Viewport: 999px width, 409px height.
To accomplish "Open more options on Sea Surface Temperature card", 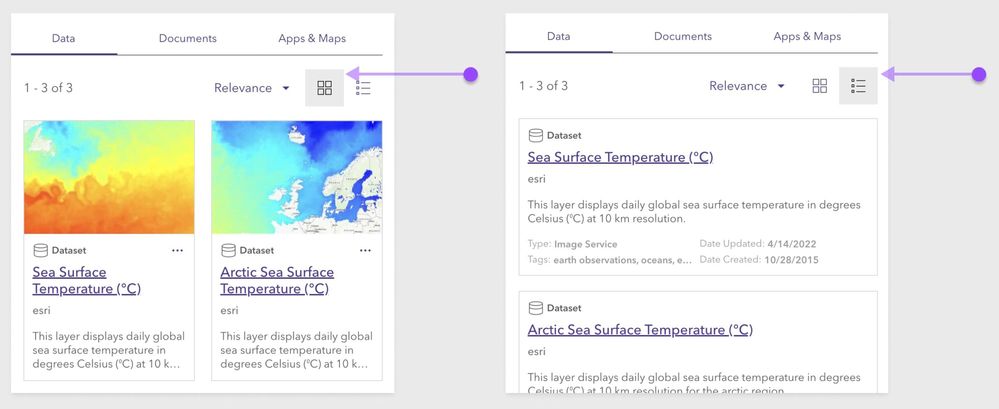I will click(178, 250).
